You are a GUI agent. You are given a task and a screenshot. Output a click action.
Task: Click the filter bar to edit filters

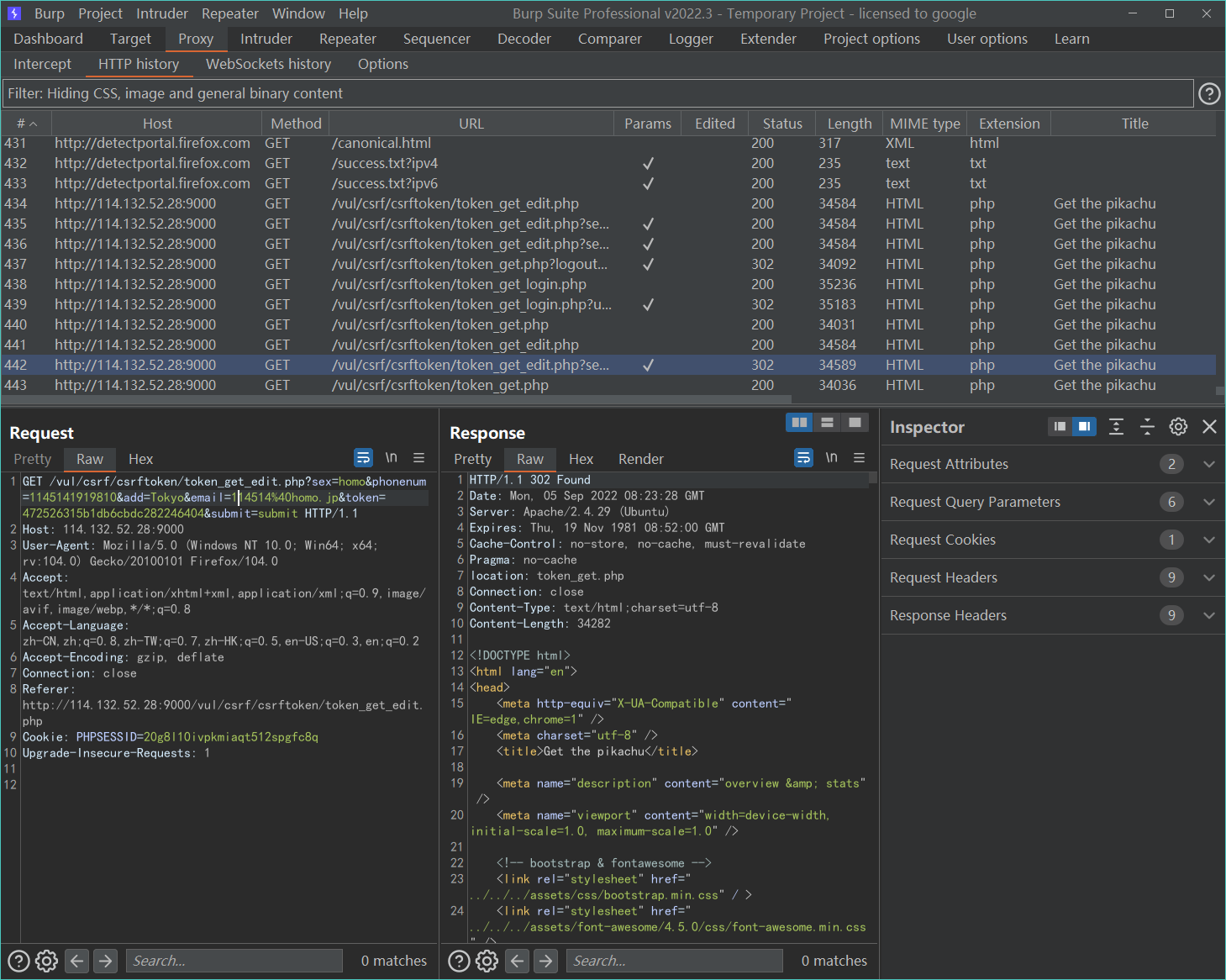point(597,93)
